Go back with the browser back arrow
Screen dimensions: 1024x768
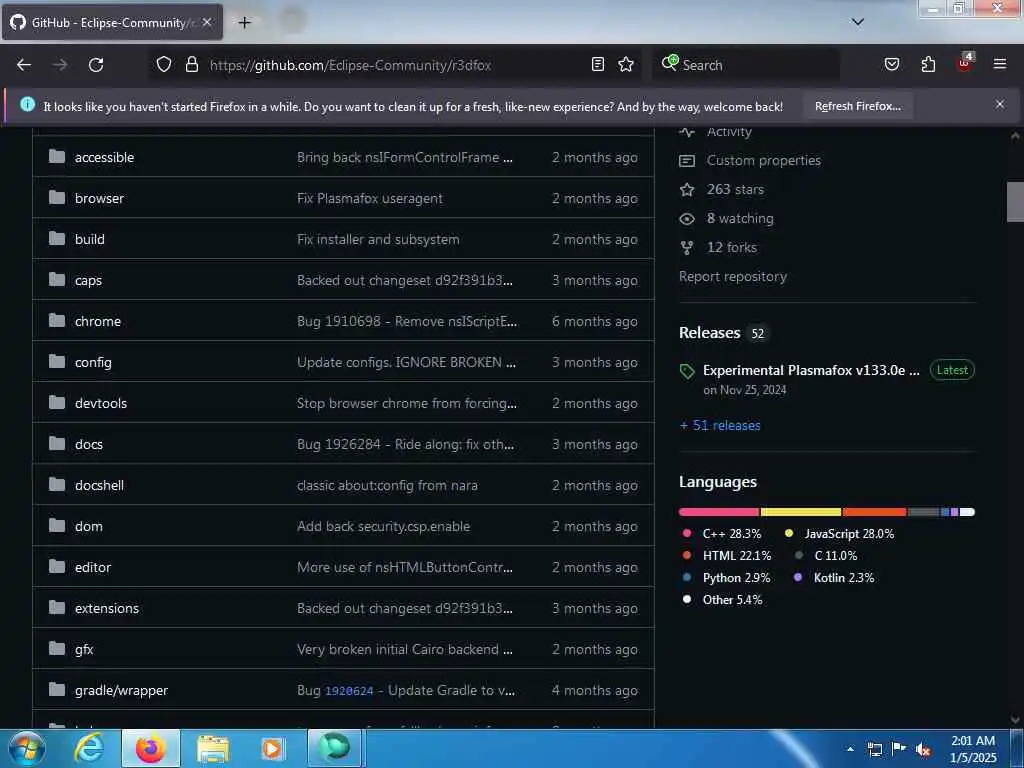point(24,65)
